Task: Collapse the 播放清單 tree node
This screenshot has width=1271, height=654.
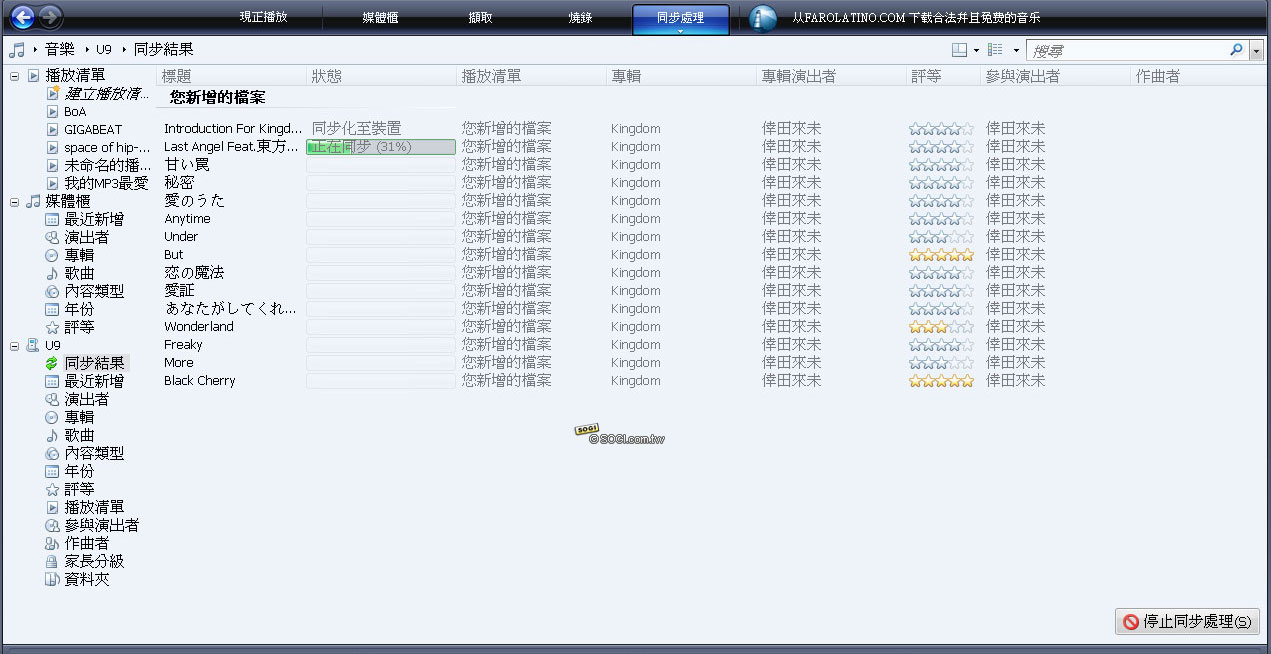Action: (x=15, y=76)
